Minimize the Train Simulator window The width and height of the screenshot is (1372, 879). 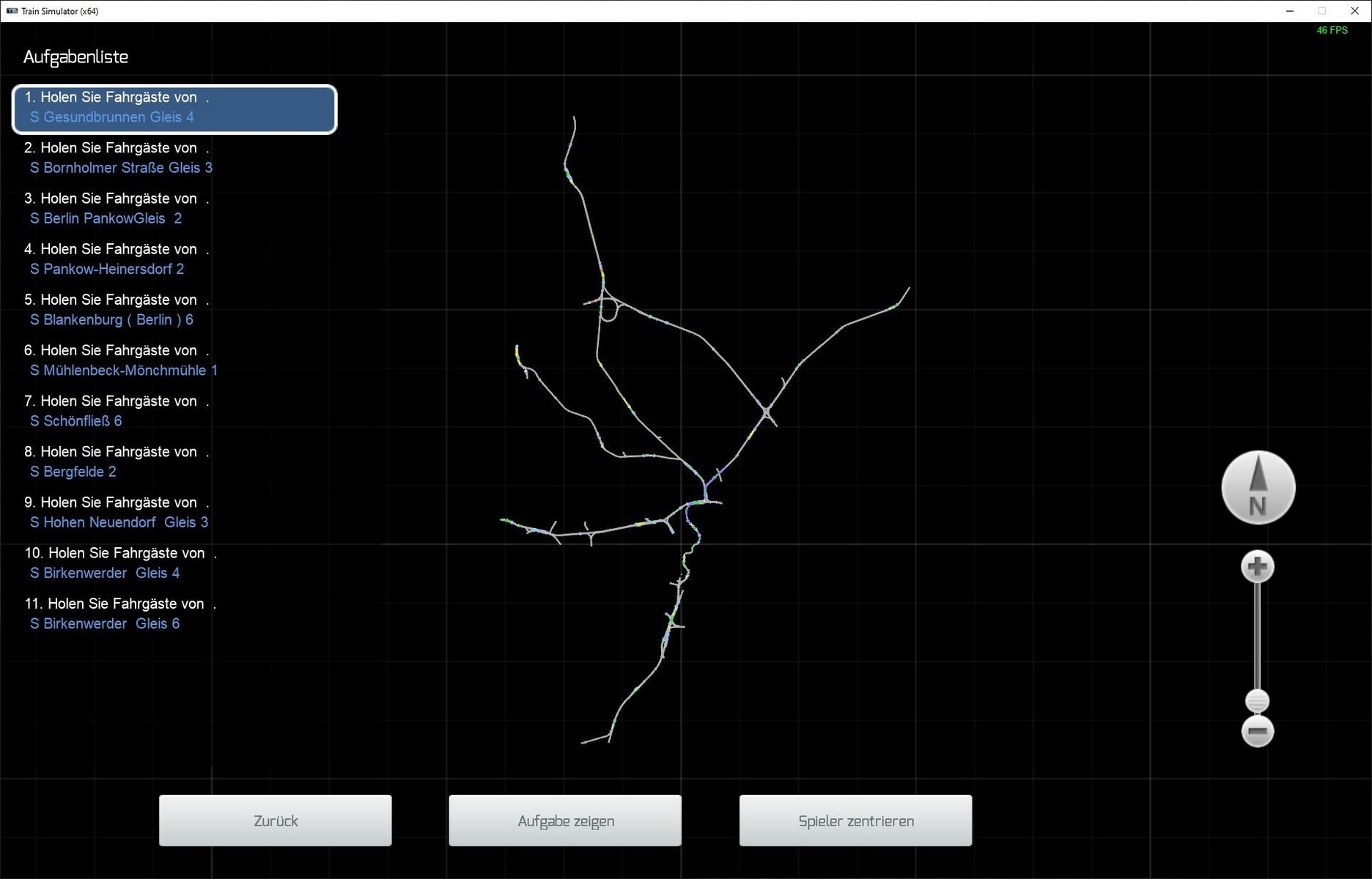pos(1290,11)
